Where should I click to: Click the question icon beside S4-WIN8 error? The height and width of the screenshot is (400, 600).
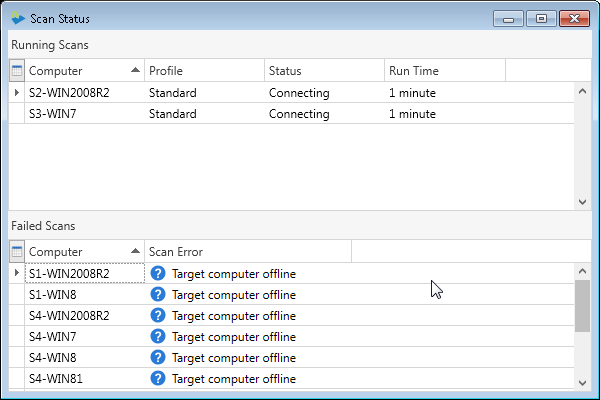(x=158, y=358)
